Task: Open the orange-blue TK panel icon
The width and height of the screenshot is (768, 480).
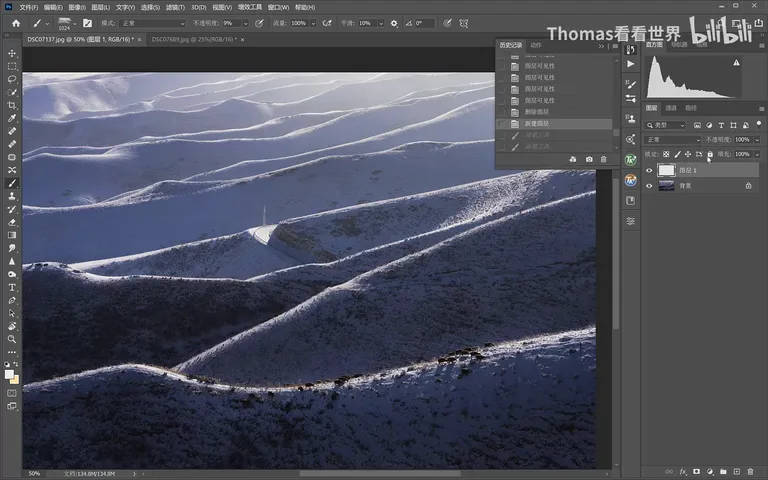Action: point(631,180)
